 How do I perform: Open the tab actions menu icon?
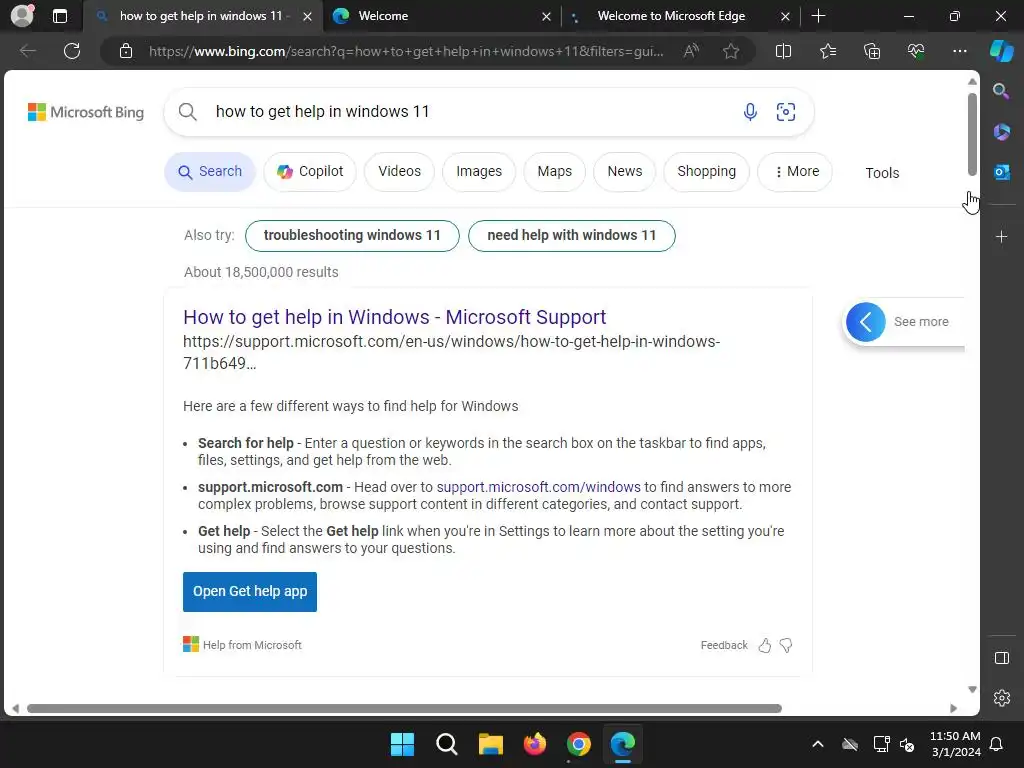click(60, 16)
